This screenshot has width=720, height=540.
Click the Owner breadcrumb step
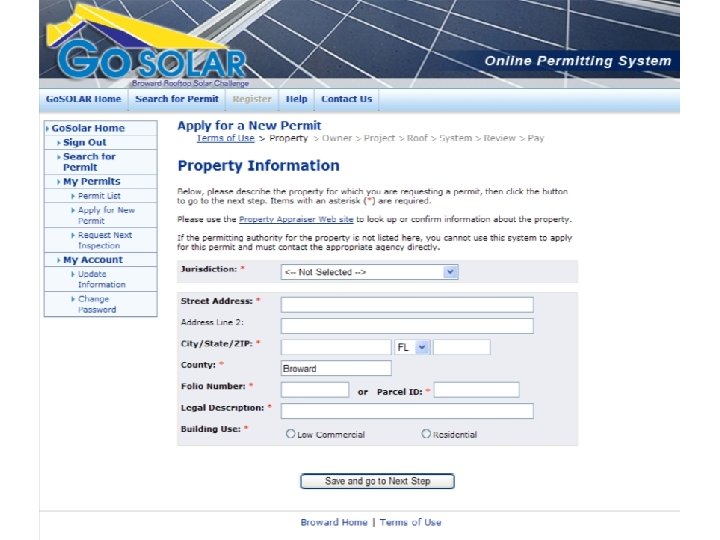(x=337, y=138)
